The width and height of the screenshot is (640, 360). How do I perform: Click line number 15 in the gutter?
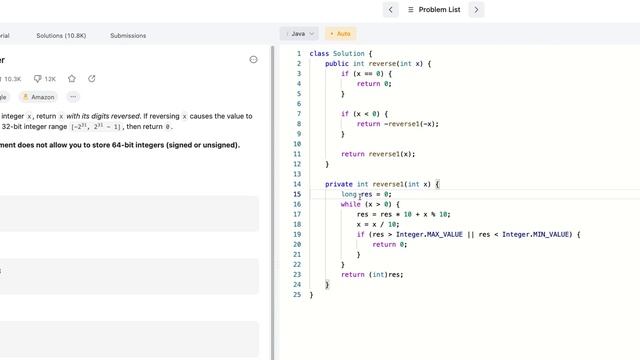[297, 194]
